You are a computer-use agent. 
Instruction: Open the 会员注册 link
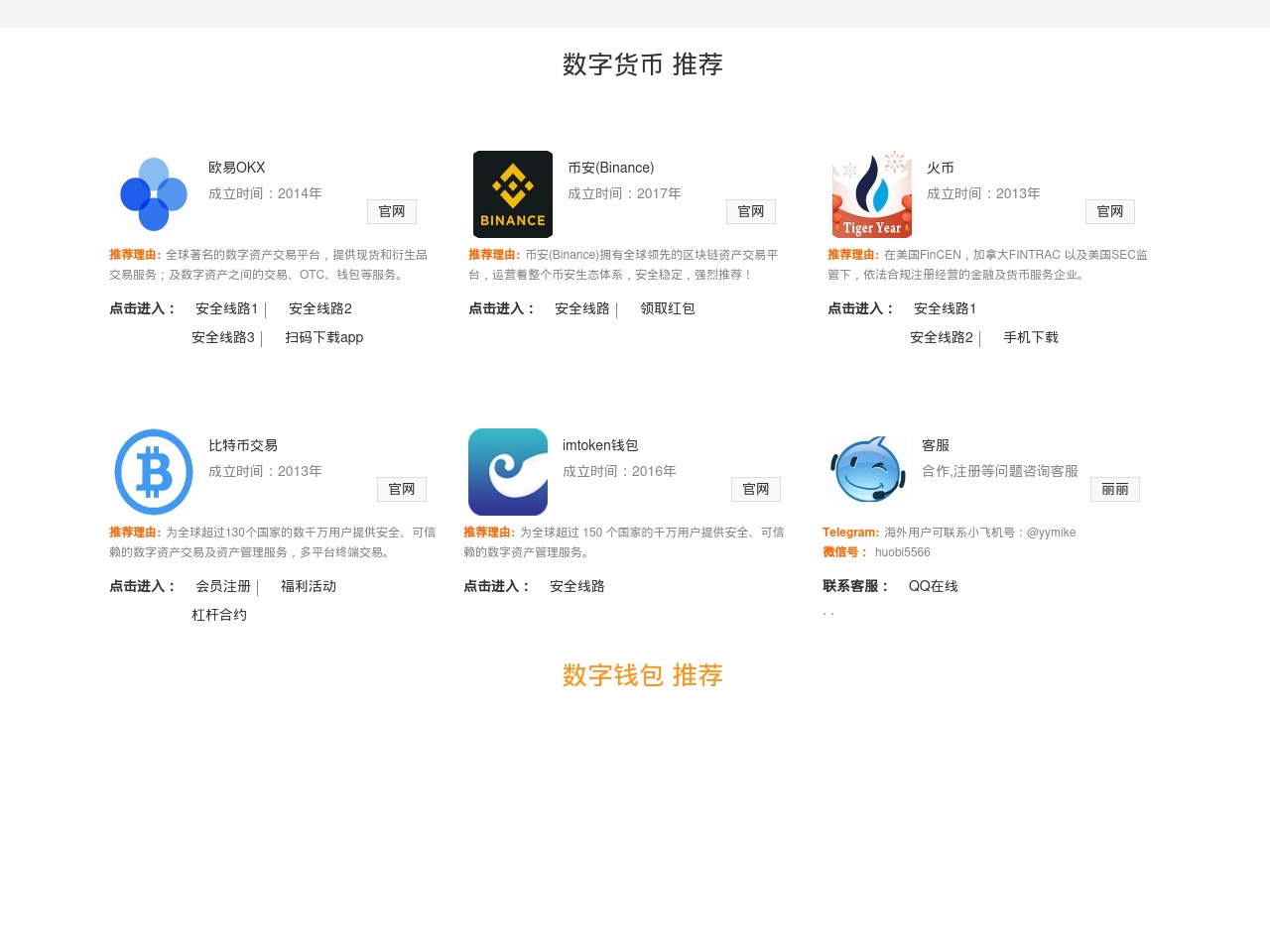[223, 586]
